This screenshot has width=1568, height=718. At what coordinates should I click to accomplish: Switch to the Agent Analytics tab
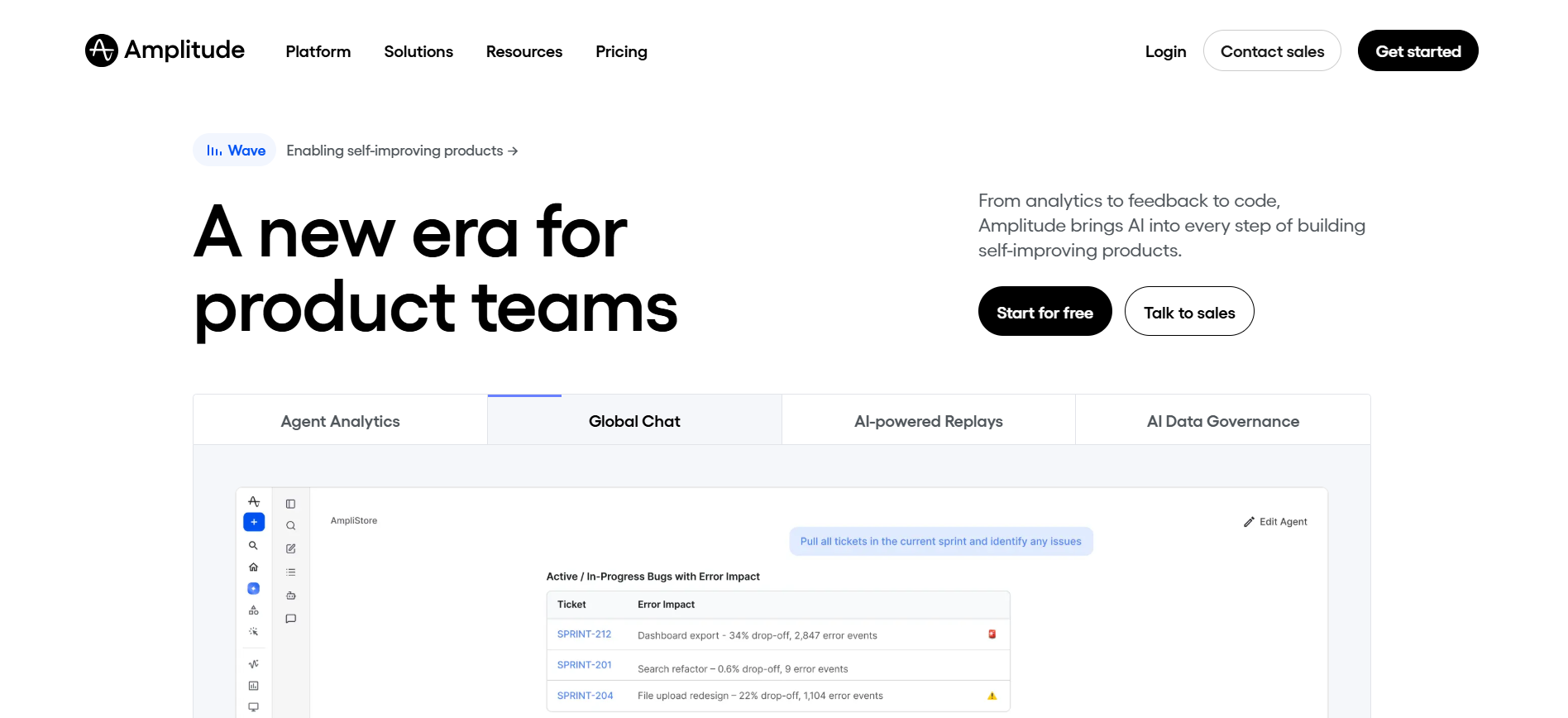point(340,420)
